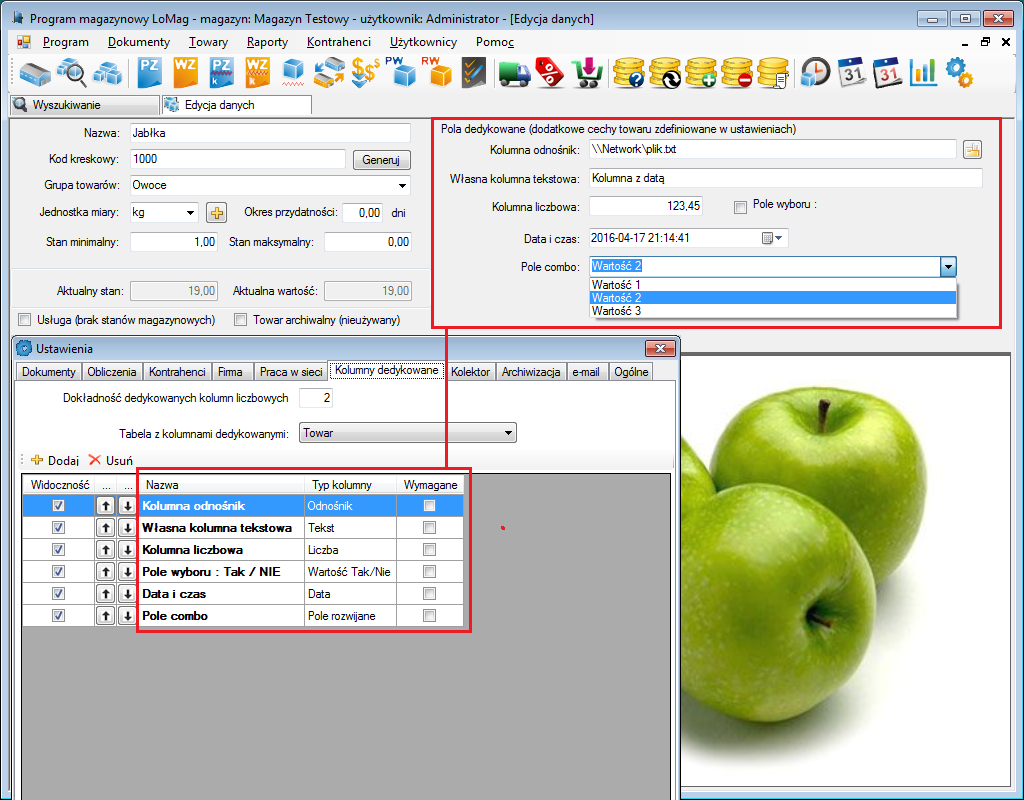Click the red percent price tag icon

coord(550,72)
